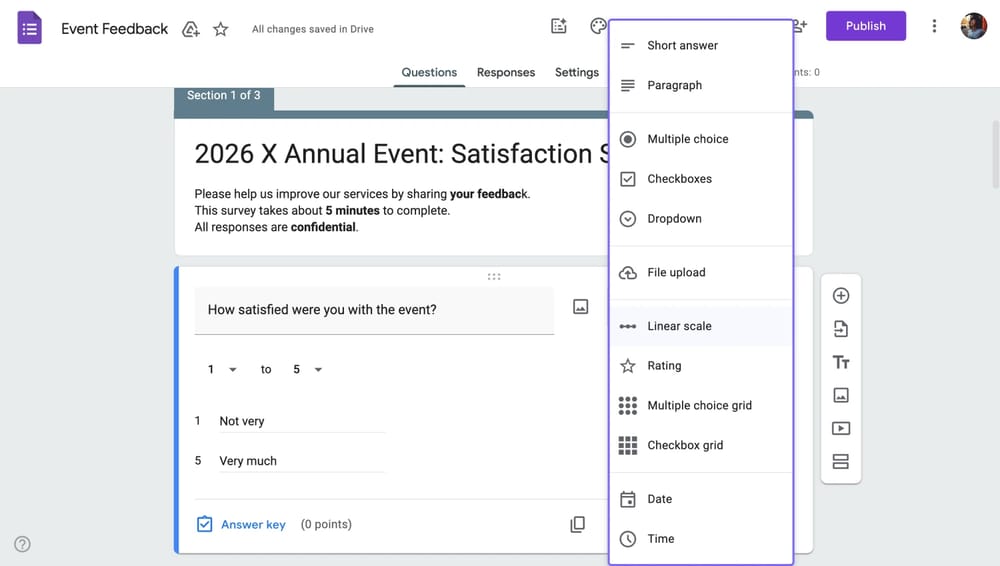The width and height of the screenshot is (1000, 566).
Task: Click the Event Feedback form title
Action: coord(114,29)
